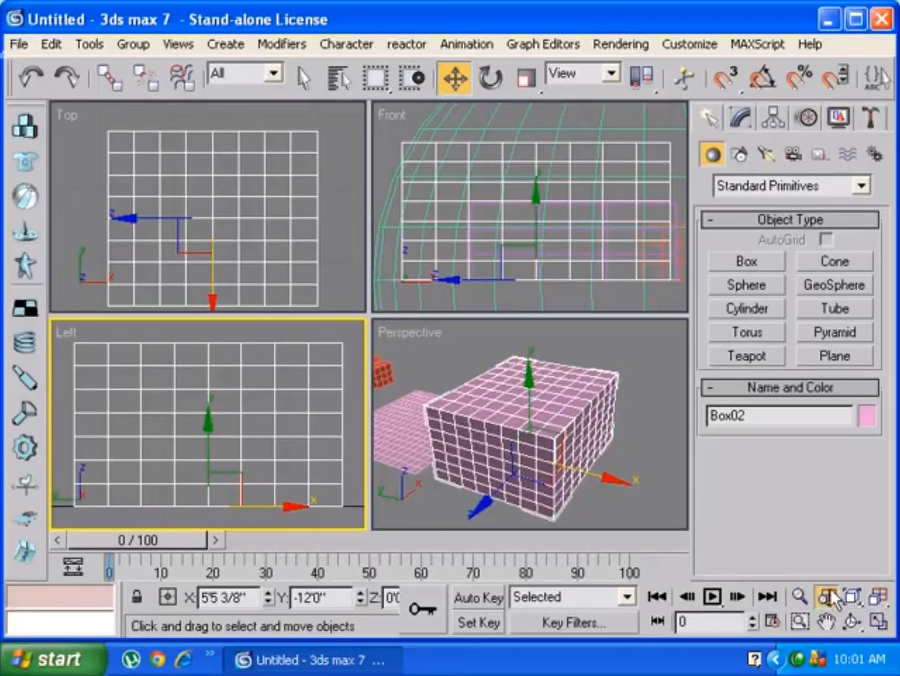The width and height of the screenshot is (900, 676).
Task: Switch to the Hierarchy panel tab
Action: pos(773,118)
